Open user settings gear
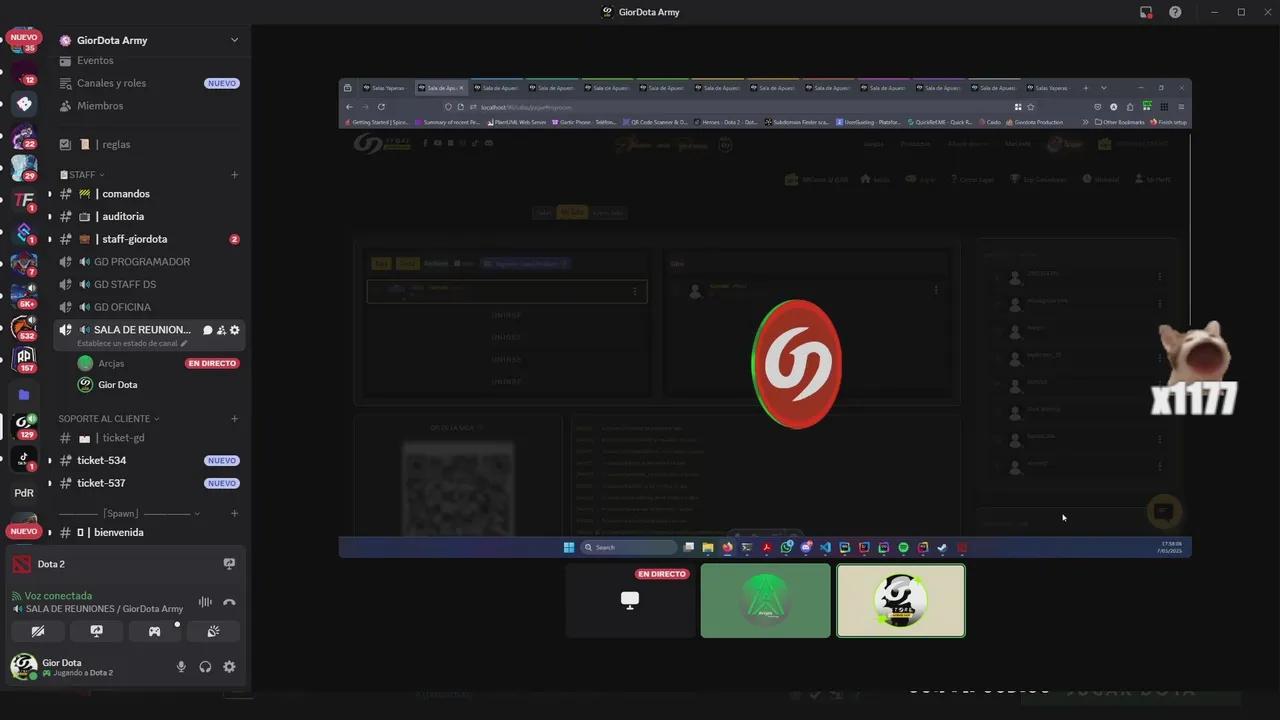The image size is (1280, 720). click(229, 667)
